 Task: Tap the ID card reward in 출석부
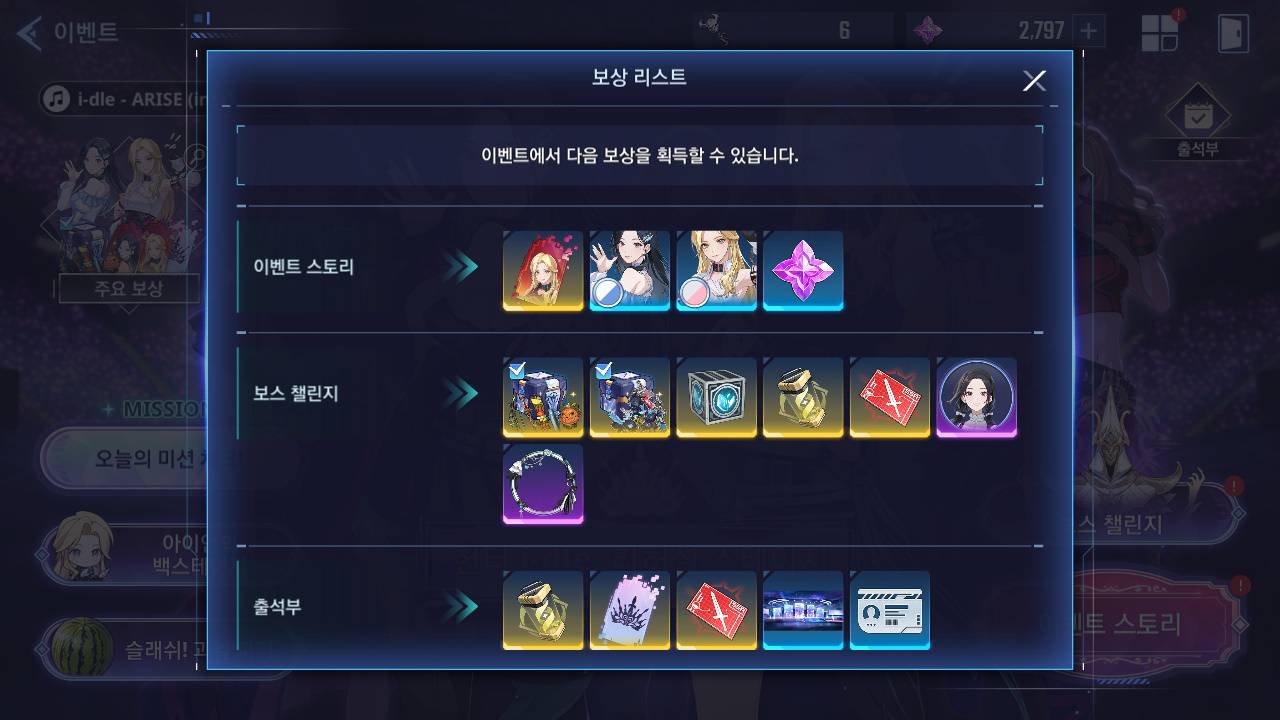pos(890,611)
